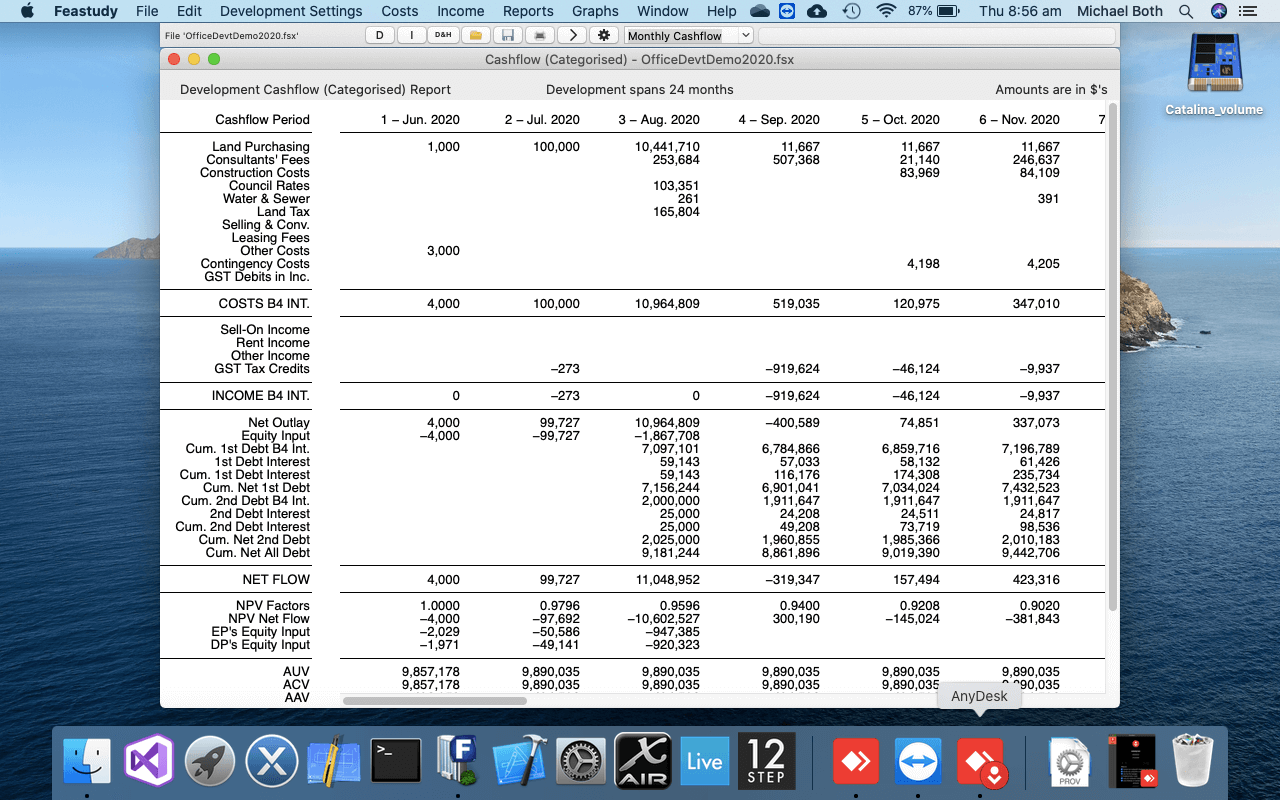Open the Edit menu
The height and width of the screenshot is (800, 1280).
pyautogui.click(x=189, y=11)
